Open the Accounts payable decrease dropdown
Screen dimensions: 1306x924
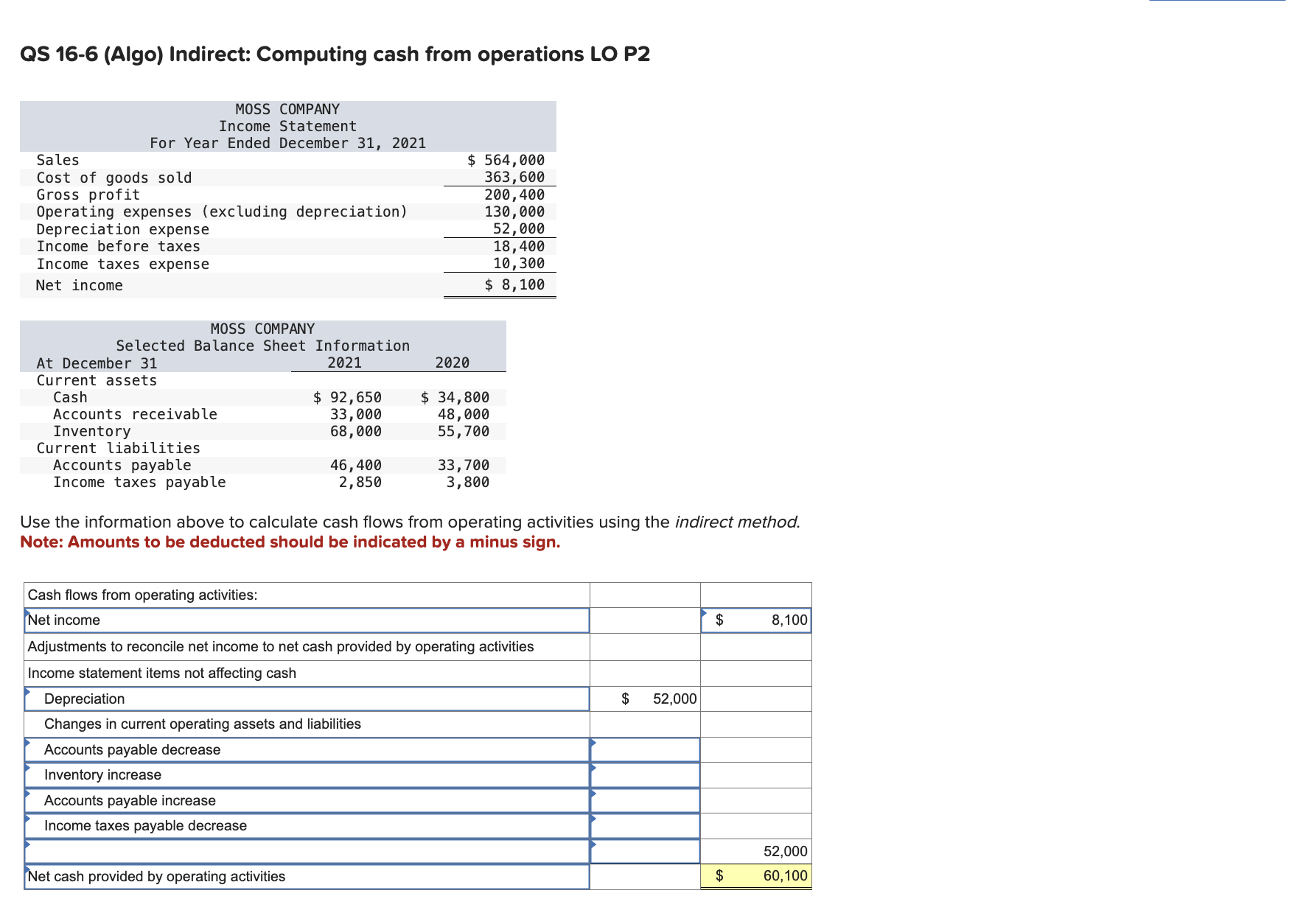coord(306,749)
